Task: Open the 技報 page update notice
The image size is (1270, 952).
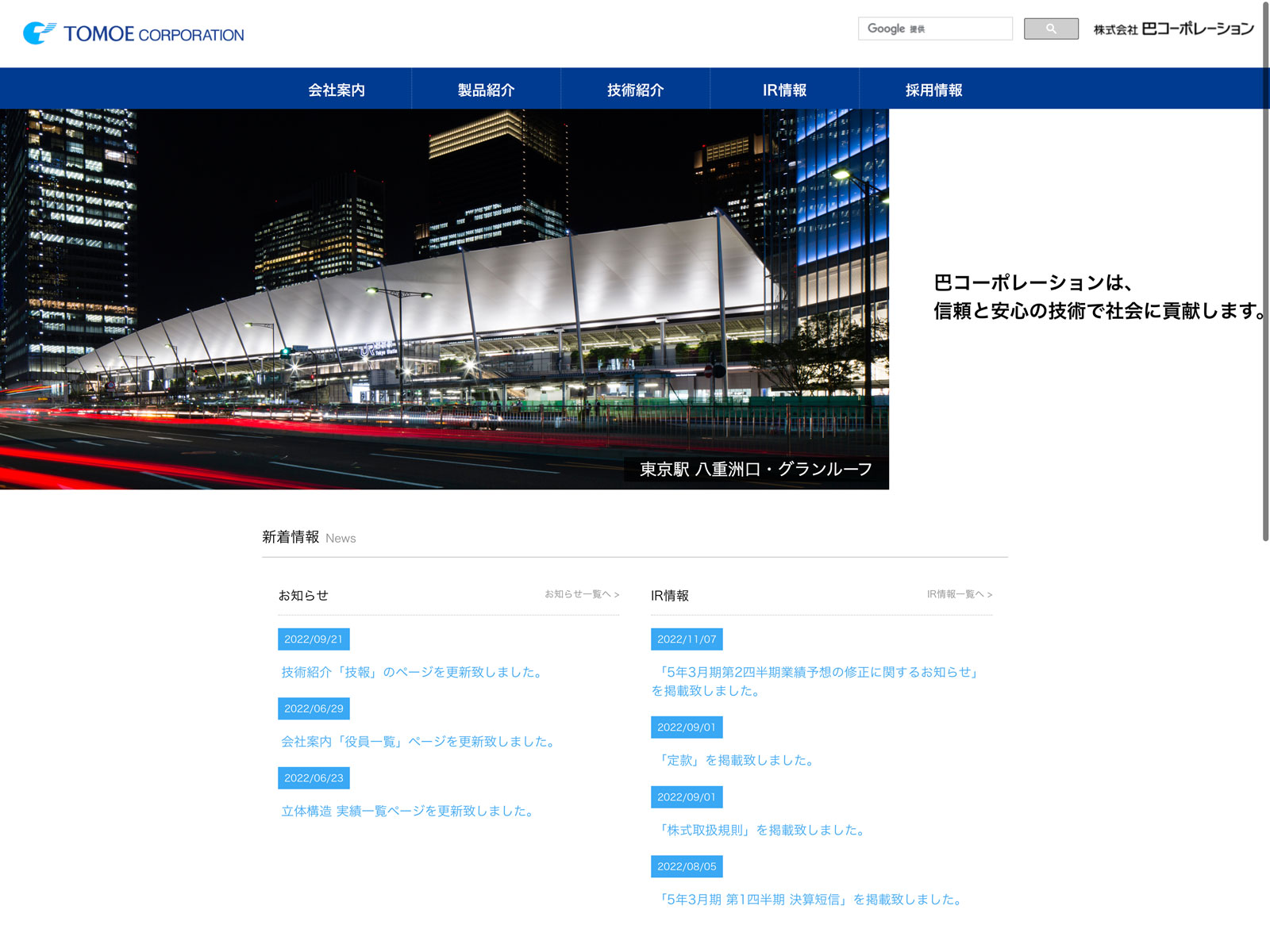Action: click(x=413, y=672)
